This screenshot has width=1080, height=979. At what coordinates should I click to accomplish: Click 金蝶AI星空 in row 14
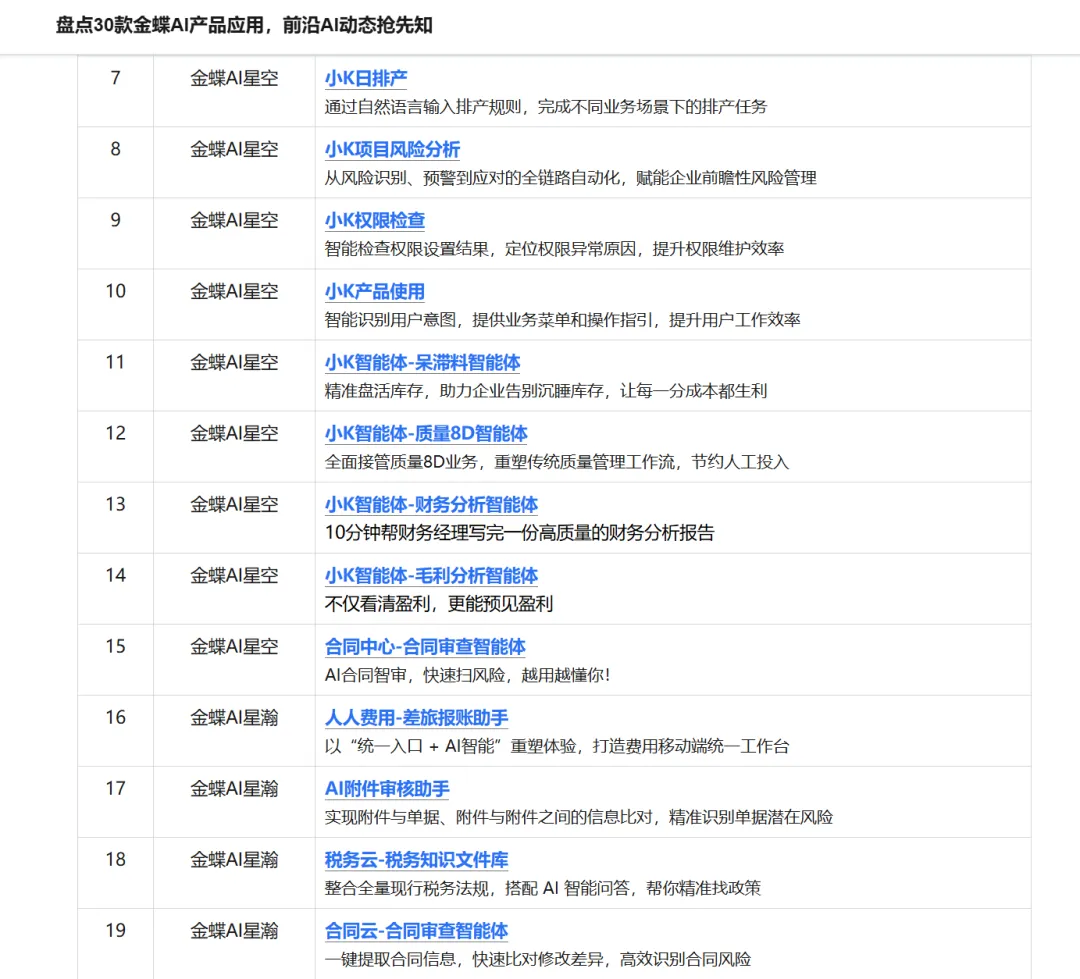(234, 575)
